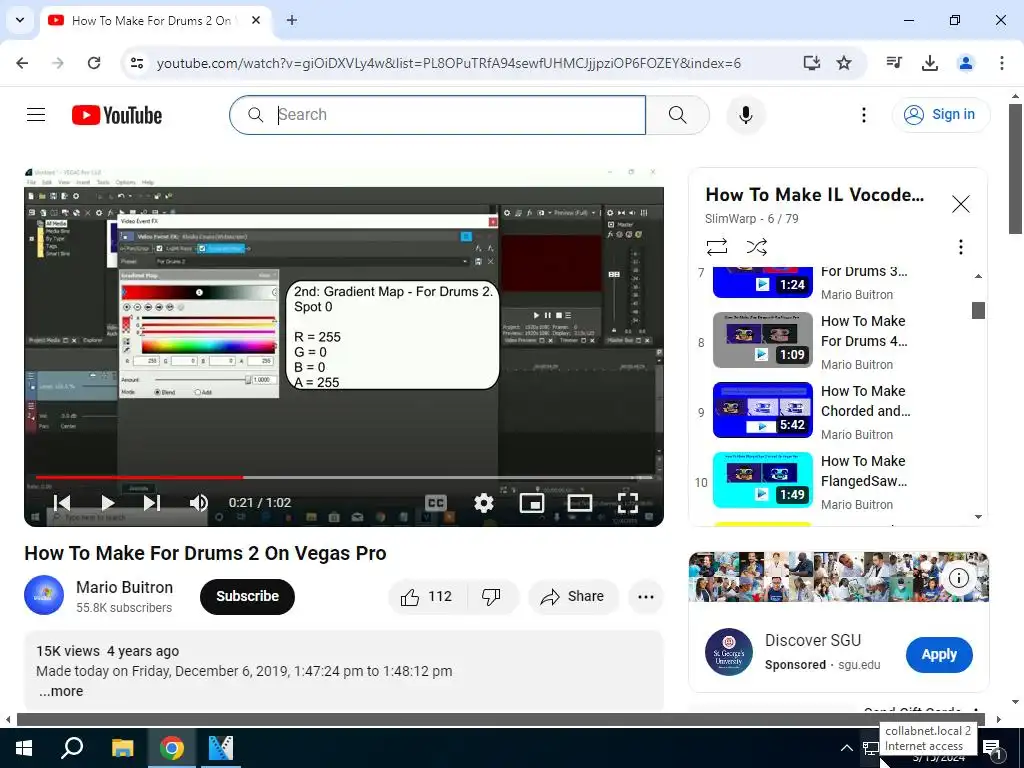
Task: Enable miniplayer mode
Action: coord(532,502)
